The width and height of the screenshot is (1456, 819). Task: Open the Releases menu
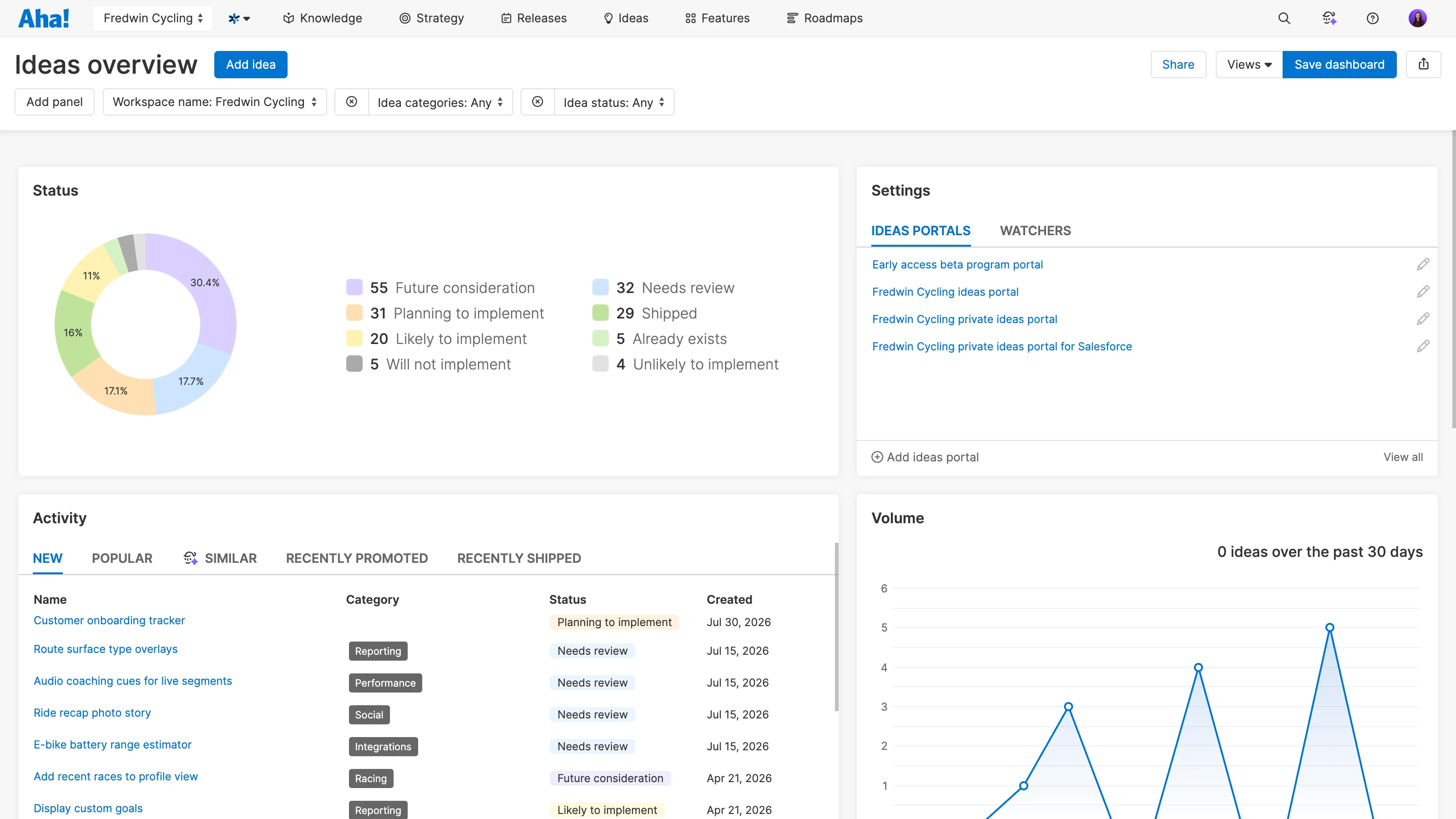(x=534, y=18)
